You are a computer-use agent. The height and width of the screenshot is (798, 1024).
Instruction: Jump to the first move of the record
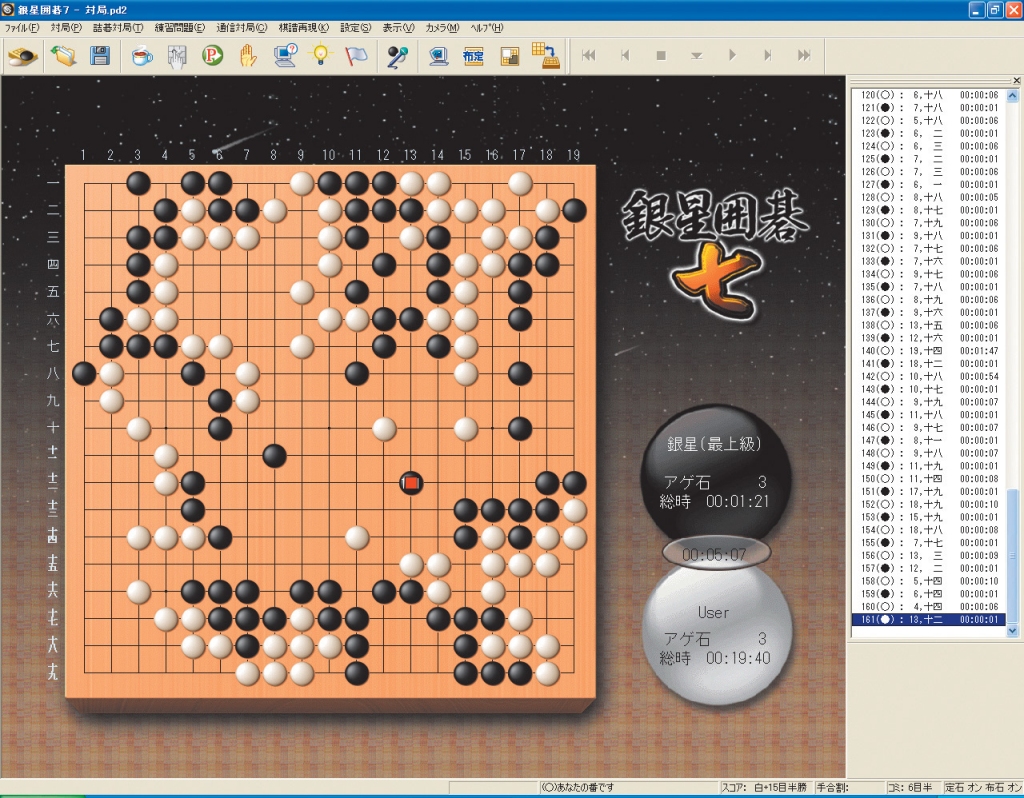click(588, 56)
